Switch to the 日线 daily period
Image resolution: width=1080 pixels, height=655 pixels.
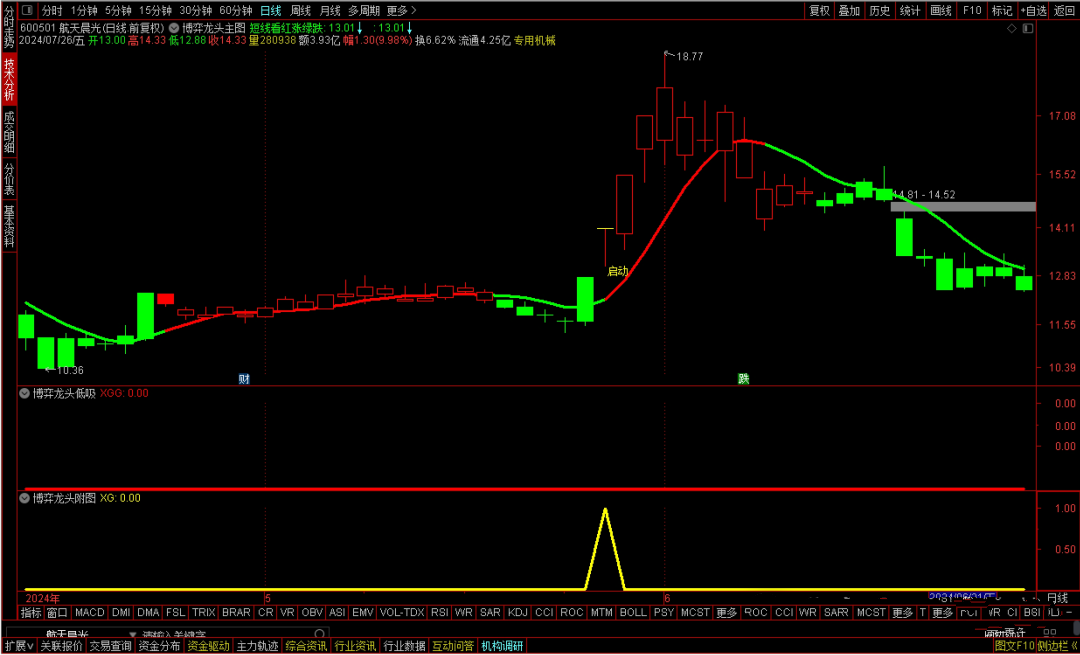point(271,10)
